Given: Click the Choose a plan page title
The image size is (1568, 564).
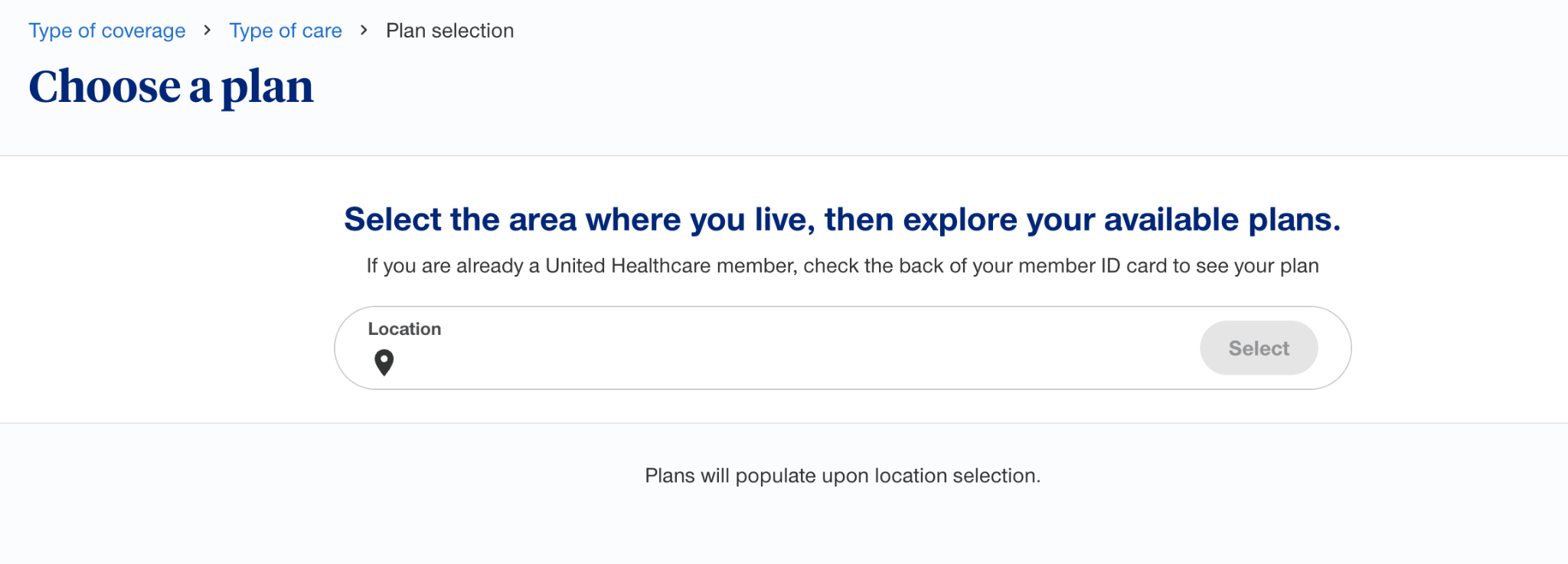Looking at the screenshot, I should point(171,87).
